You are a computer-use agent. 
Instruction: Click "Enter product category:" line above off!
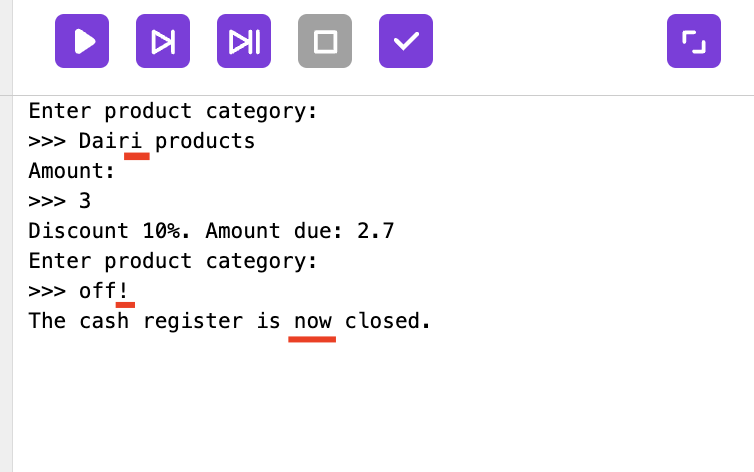pos(173,261)
